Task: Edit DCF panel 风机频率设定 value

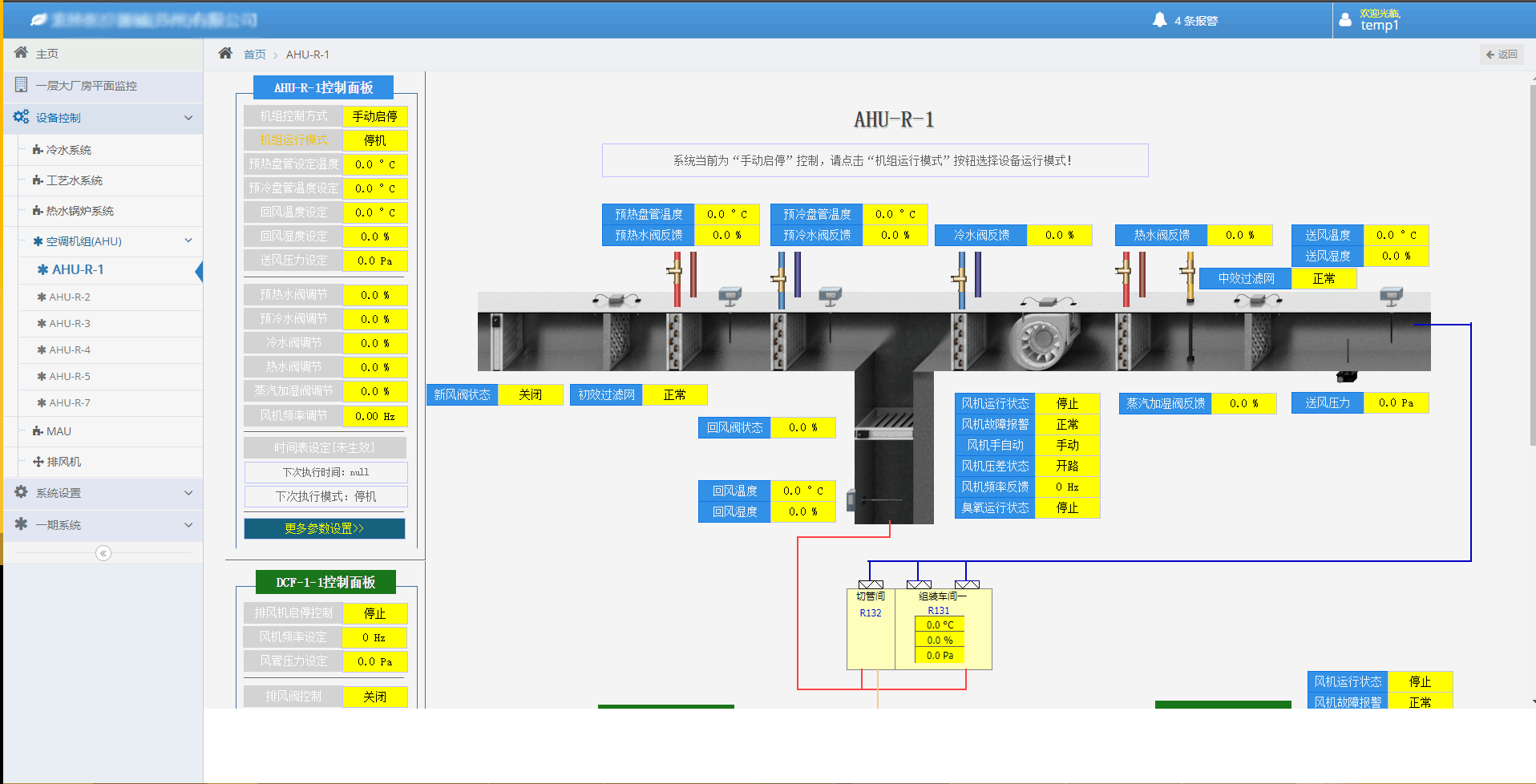Action: click(374, 637)
